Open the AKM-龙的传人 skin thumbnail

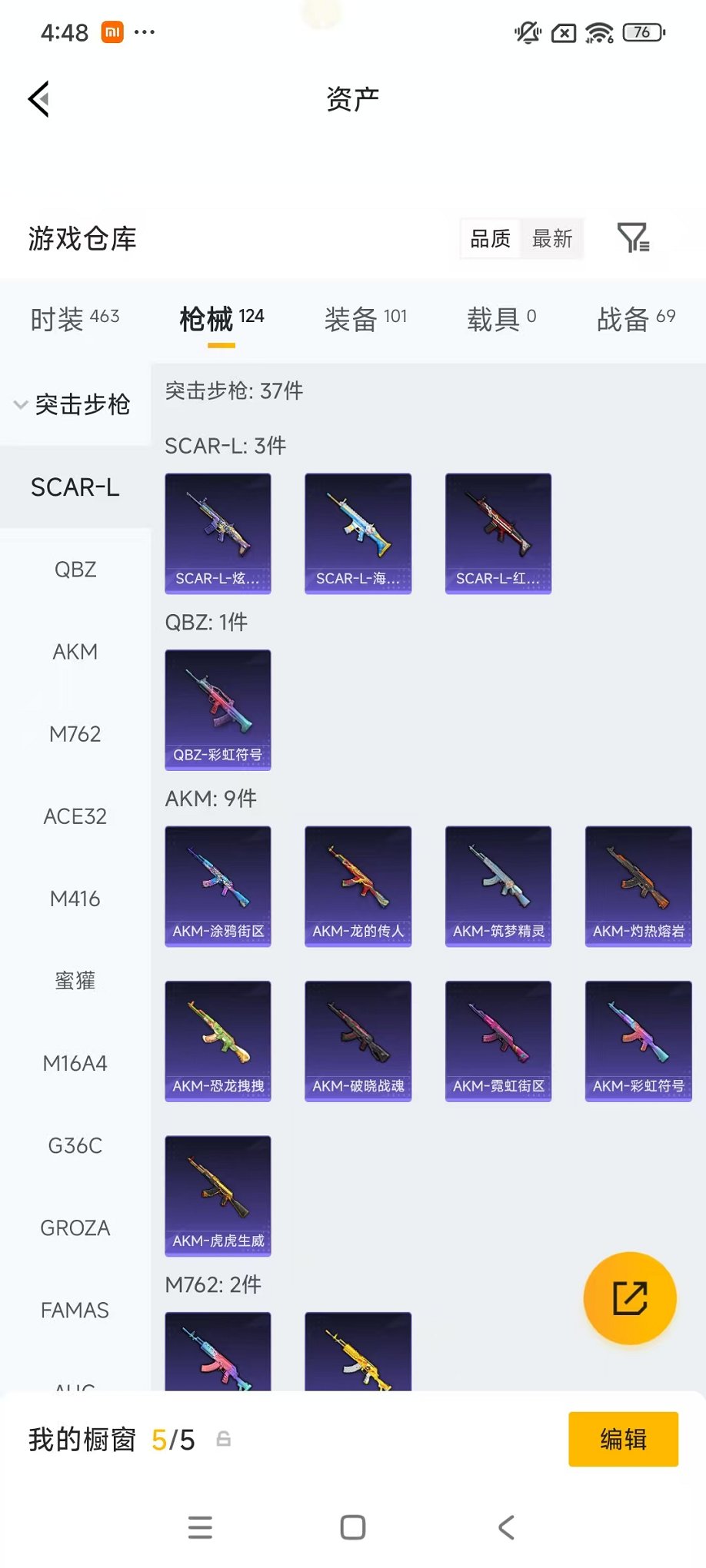pyautogui.click(x=358, y=886)
